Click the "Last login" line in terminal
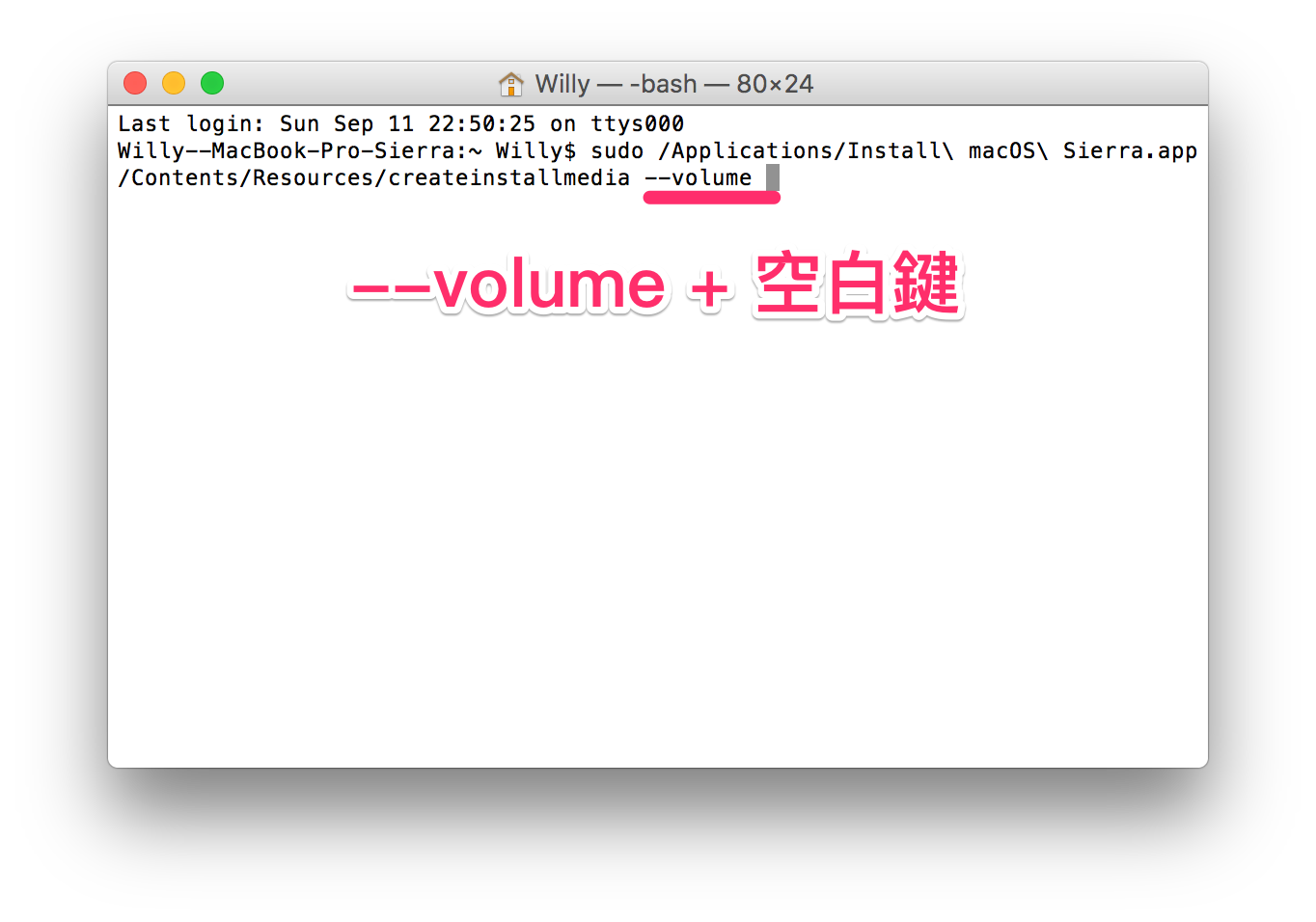Viewport: 1316px width, 922px height. point(401,123)
